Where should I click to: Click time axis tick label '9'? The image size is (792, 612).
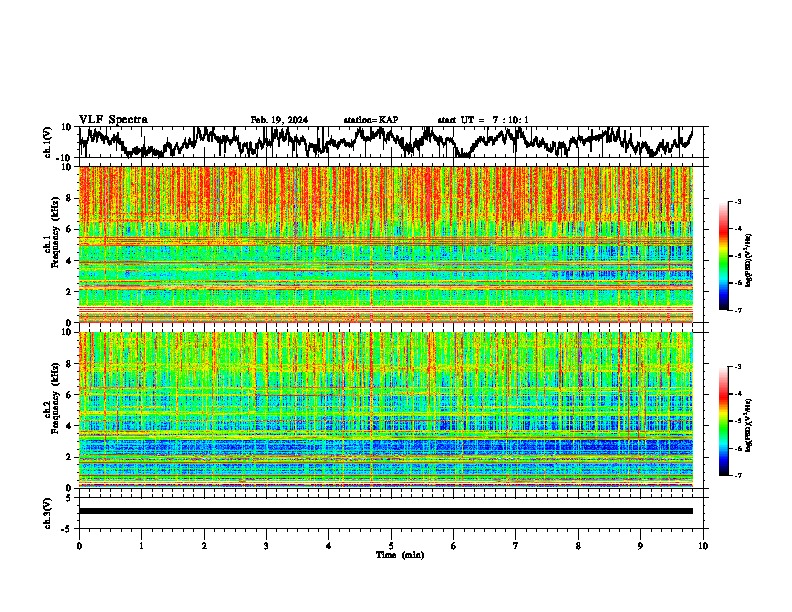tap(640, 546)
